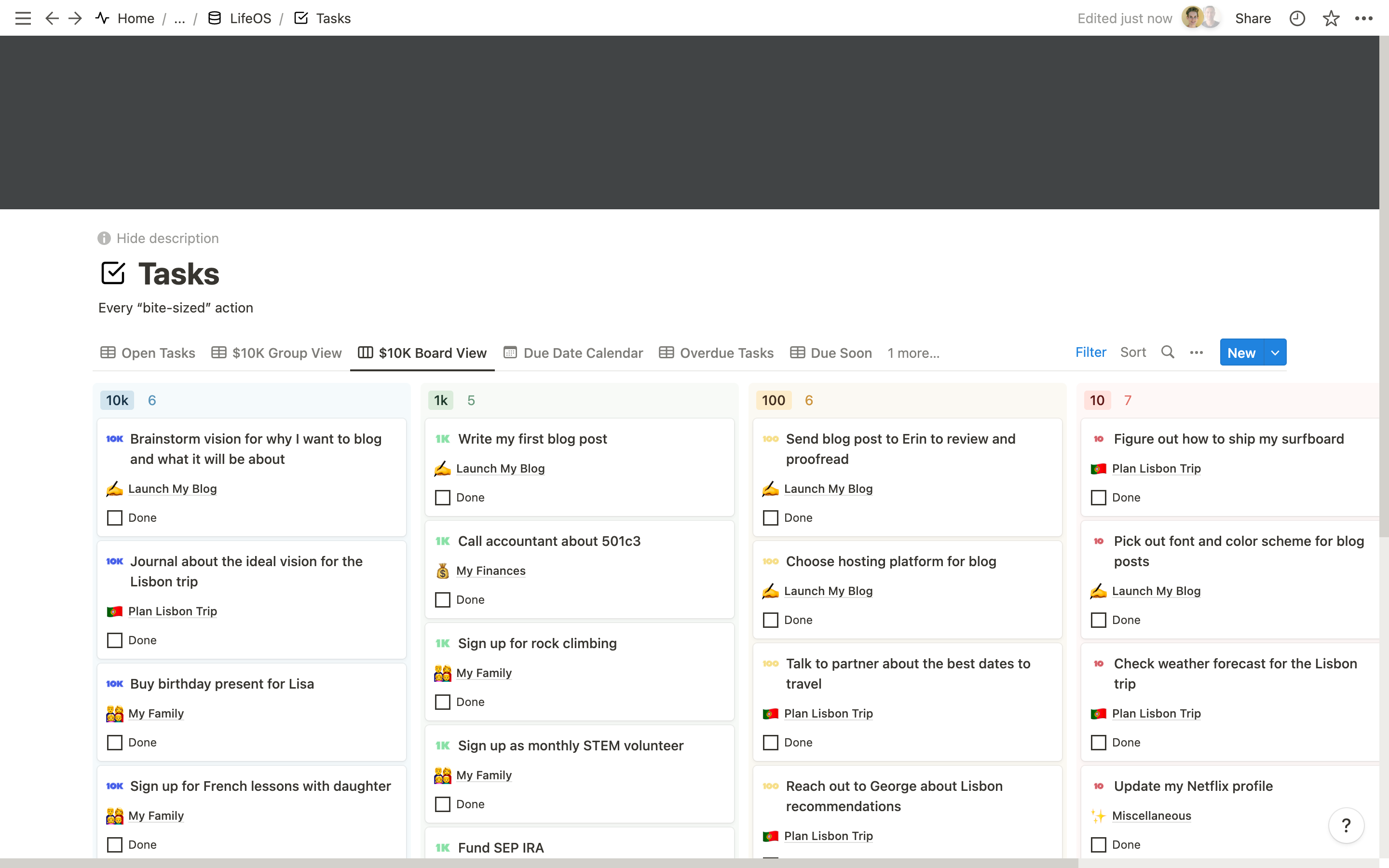Show the '1 more...' hidden views
Viewport: 1389px width, 868px height.
pyautogui.click(x=913, y=353)
